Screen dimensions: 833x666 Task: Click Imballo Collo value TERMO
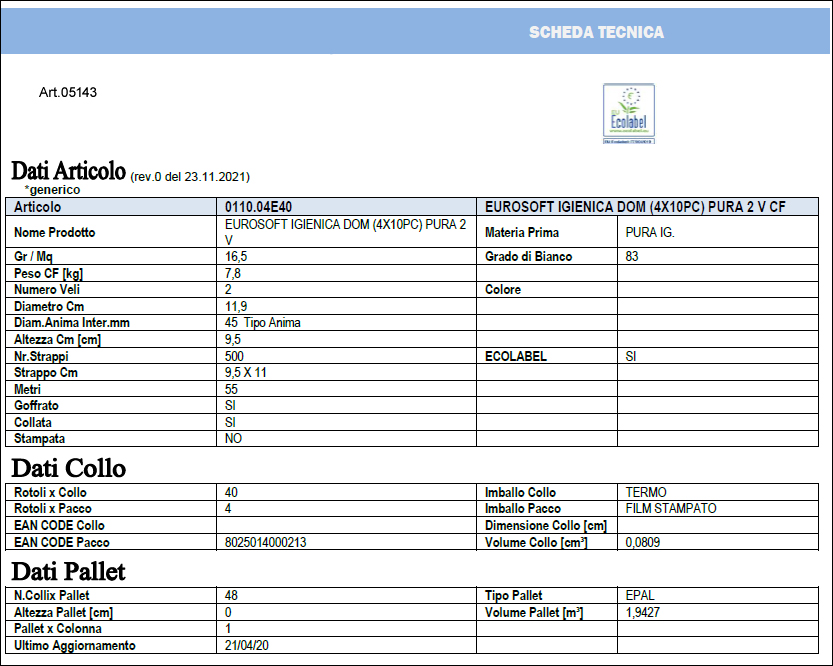[x=646, y=492]
